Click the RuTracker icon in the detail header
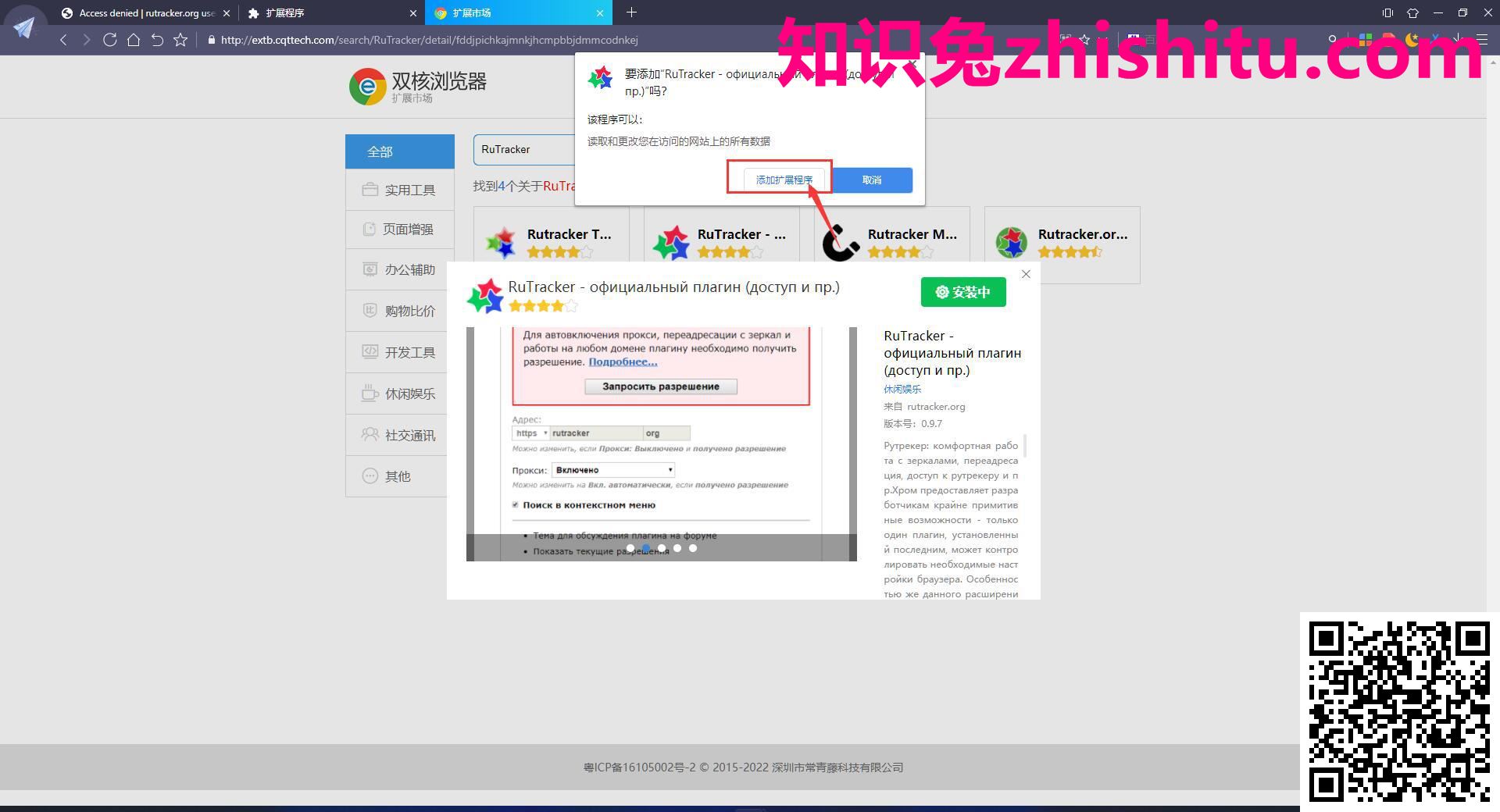Viewport: 1500px width, 812px height. 485,296
